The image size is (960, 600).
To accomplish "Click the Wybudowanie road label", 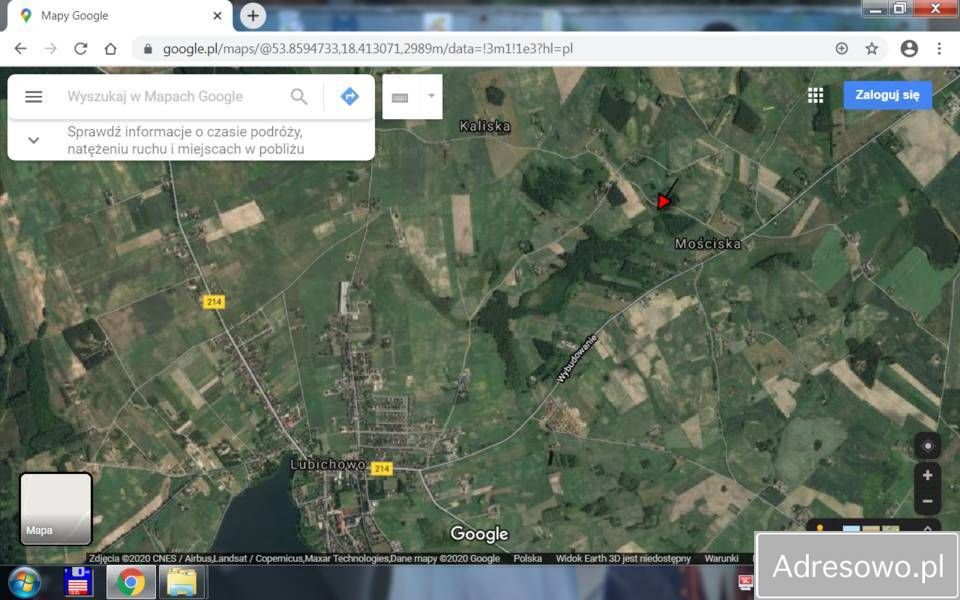I will (576, 358).
